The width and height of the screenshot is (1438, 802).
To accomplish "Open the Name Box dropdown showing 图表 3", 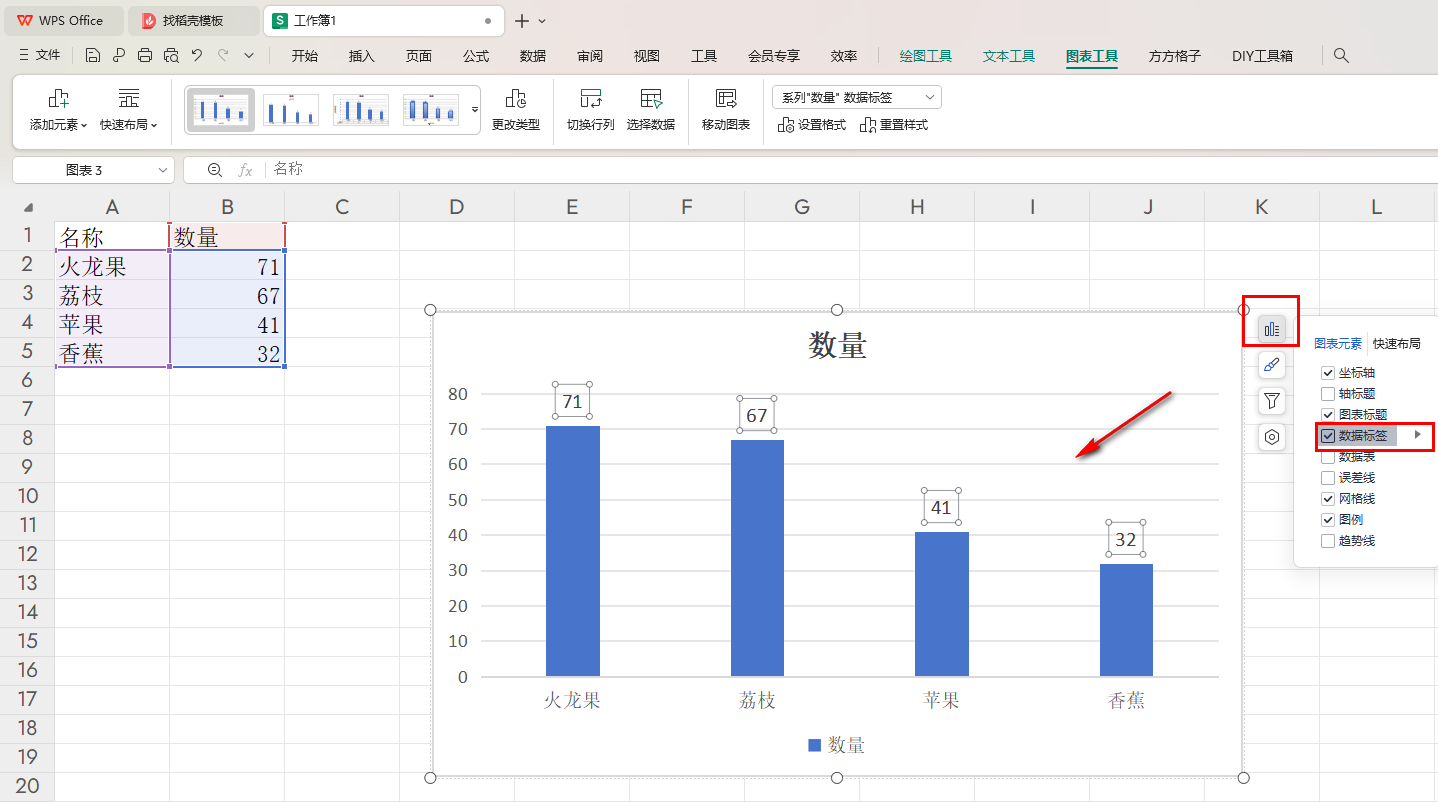I will [163, 171].
